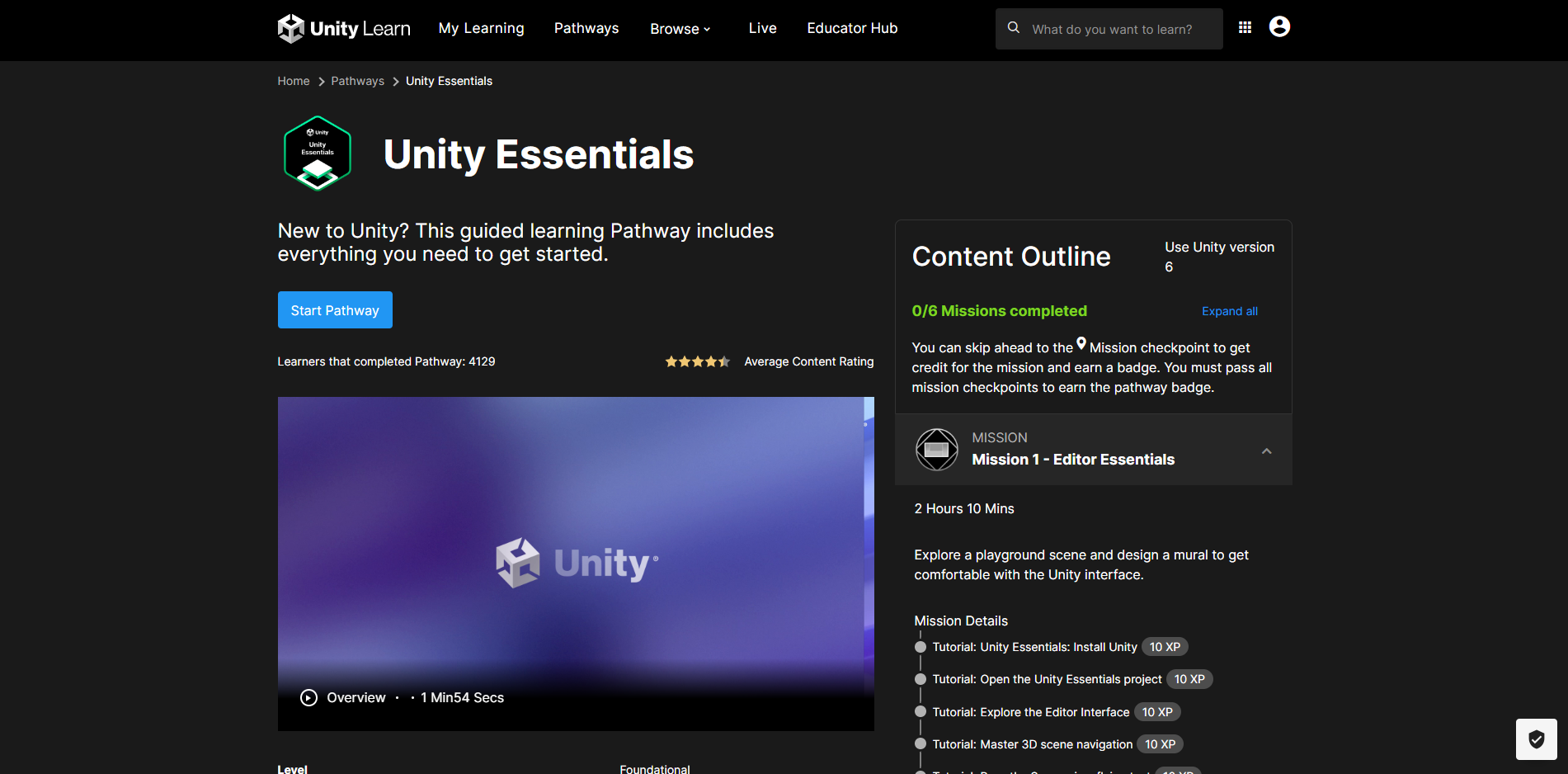
Task: Click 'Learners that completed Pathway: 4129'
Action: [386, 361]
